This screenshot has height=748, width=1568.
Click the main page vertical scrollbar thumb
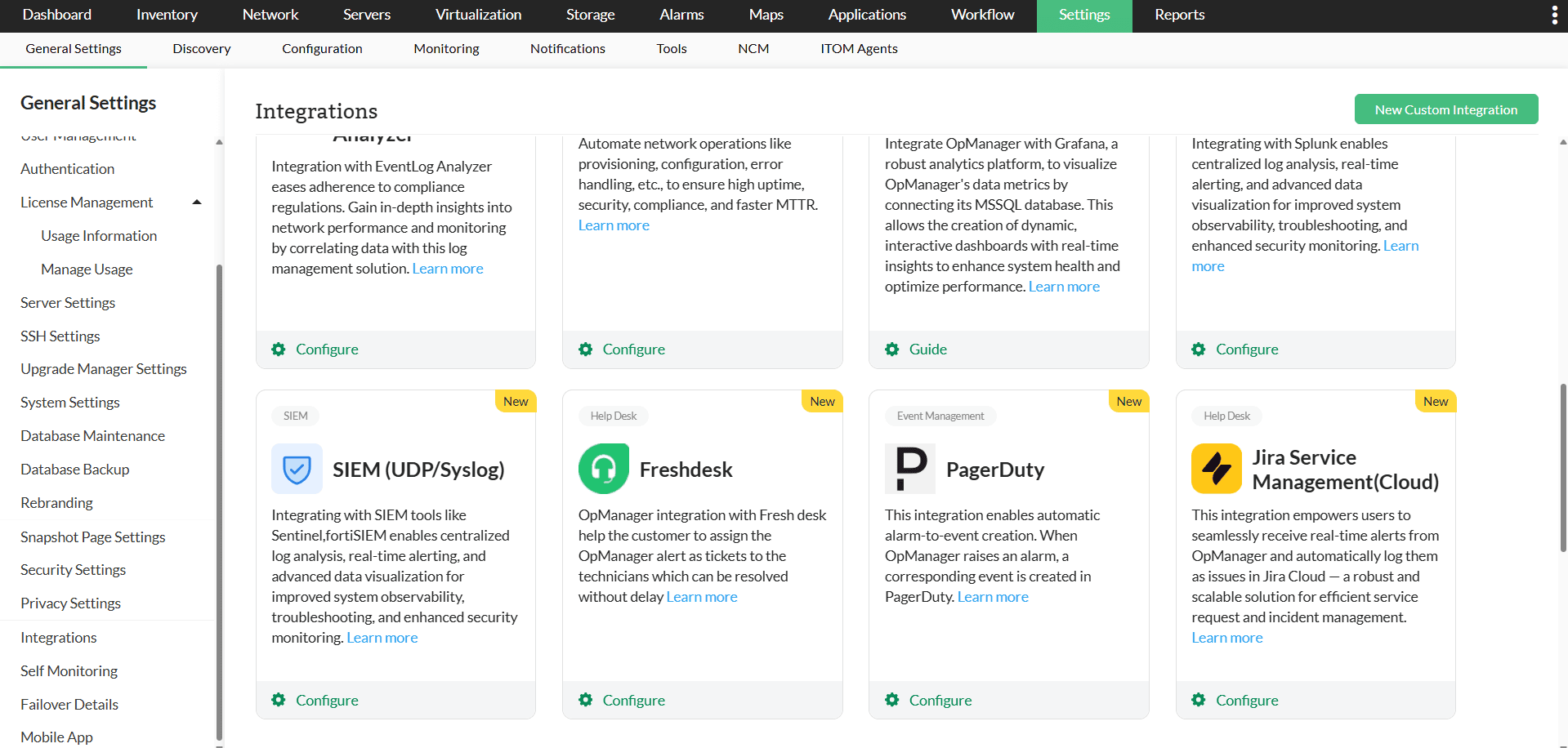point(1563,467)
